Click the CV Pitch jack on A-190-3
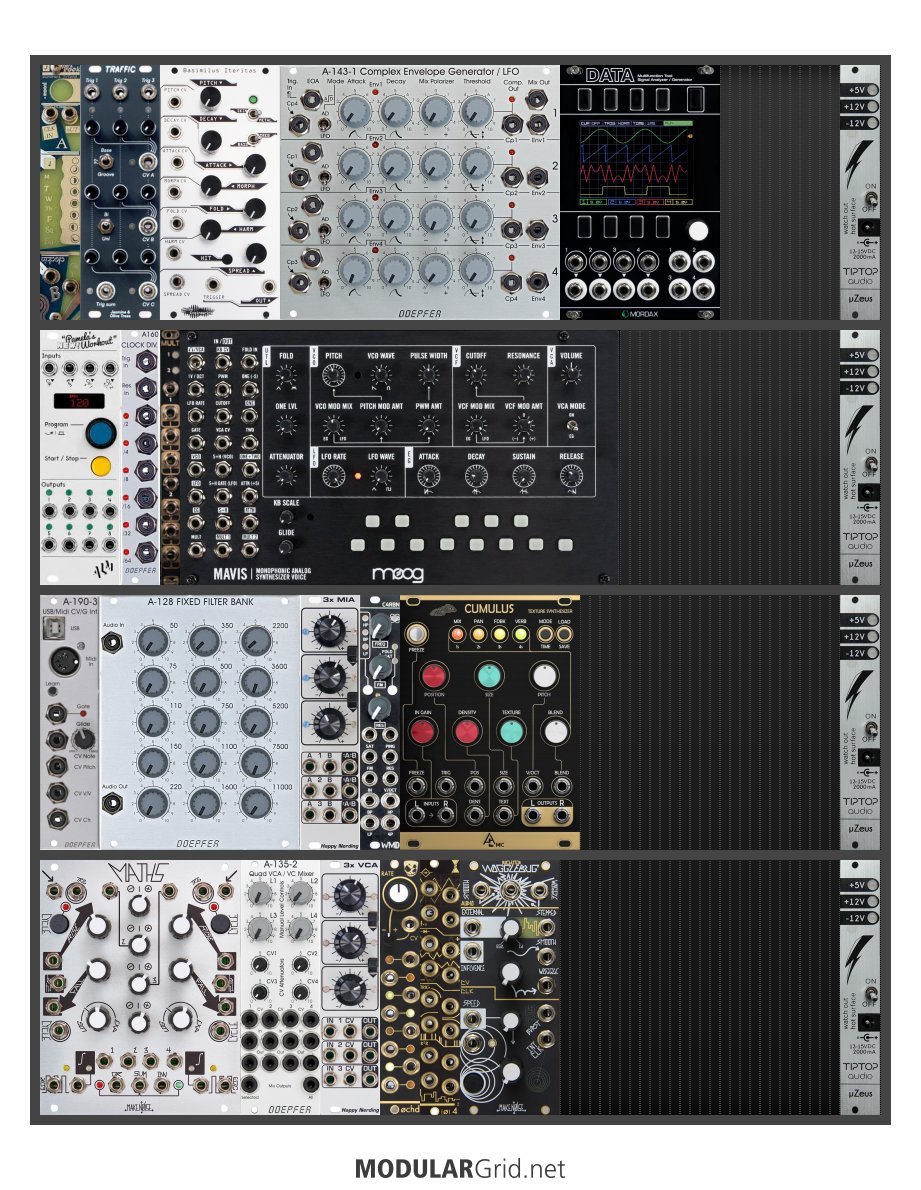Screen dimensions: 921x1190 (x=58, y=766)
